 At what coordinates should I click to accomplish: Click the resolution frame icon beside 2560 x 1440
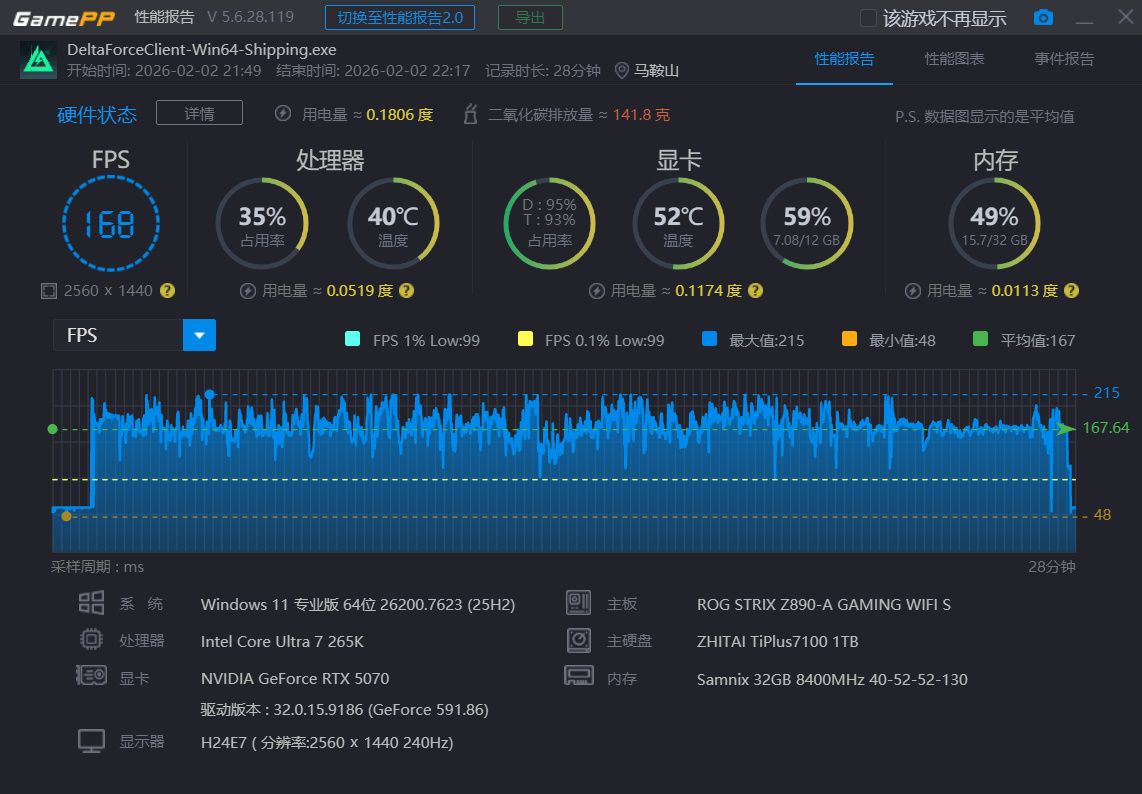coord(48,291)
